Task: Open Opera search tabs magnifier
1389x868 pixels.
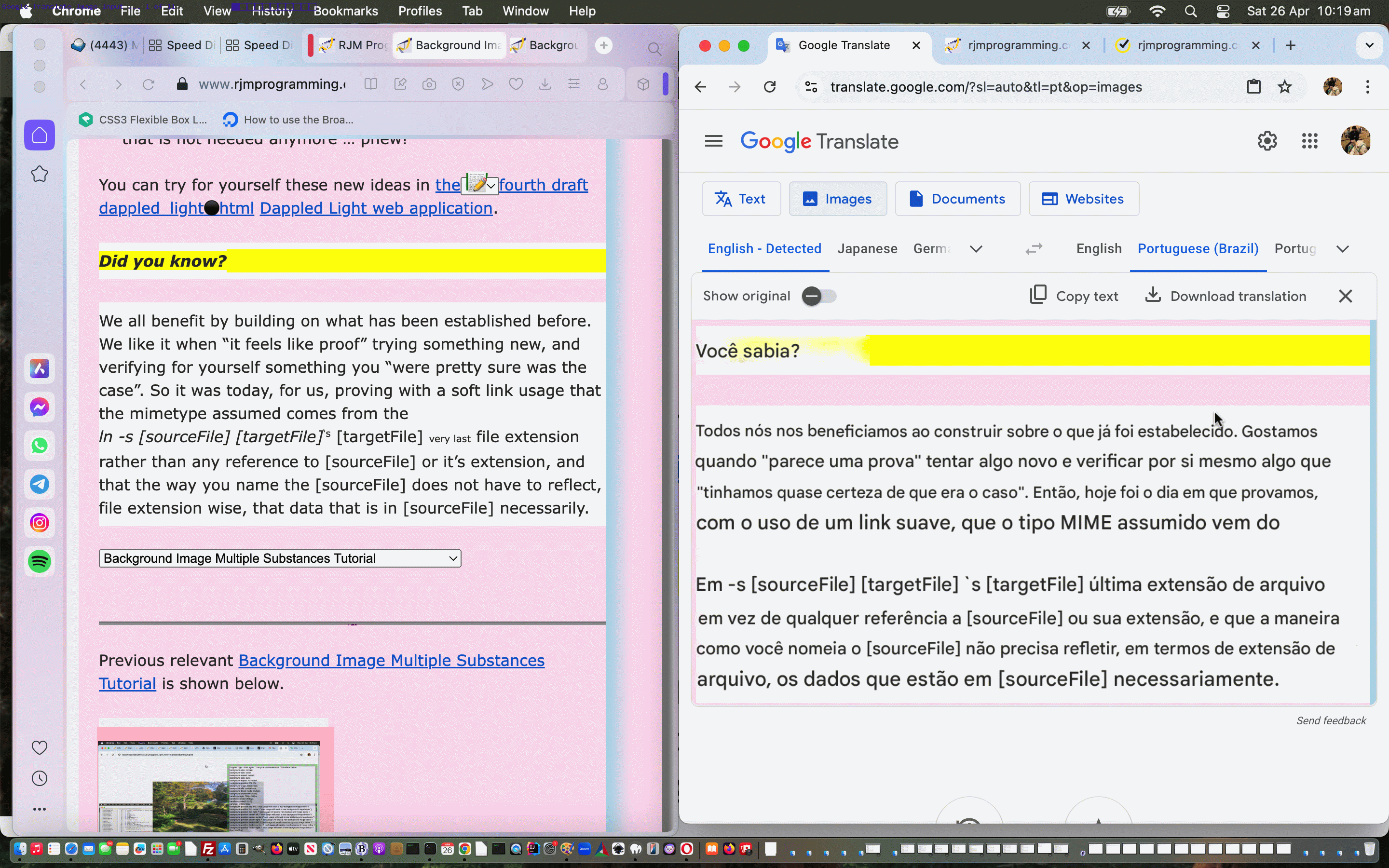Action: (x=654, y=49)
